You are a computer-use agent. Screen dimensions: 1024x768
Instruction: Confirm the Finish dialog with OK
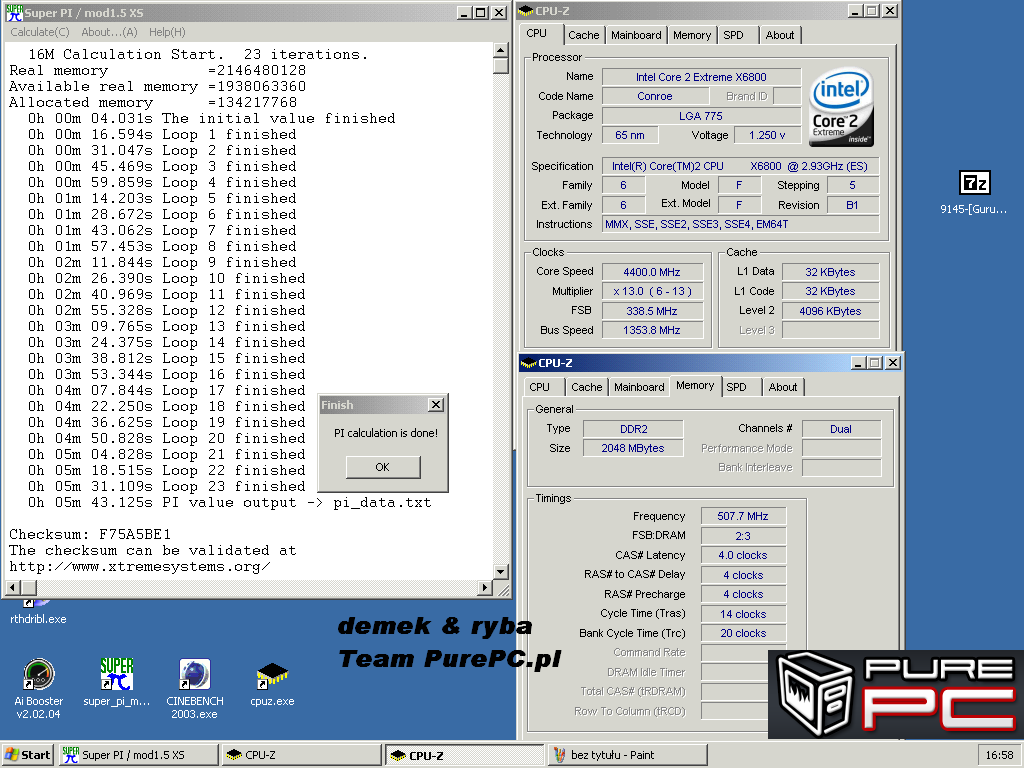click(x=383, y=467)
